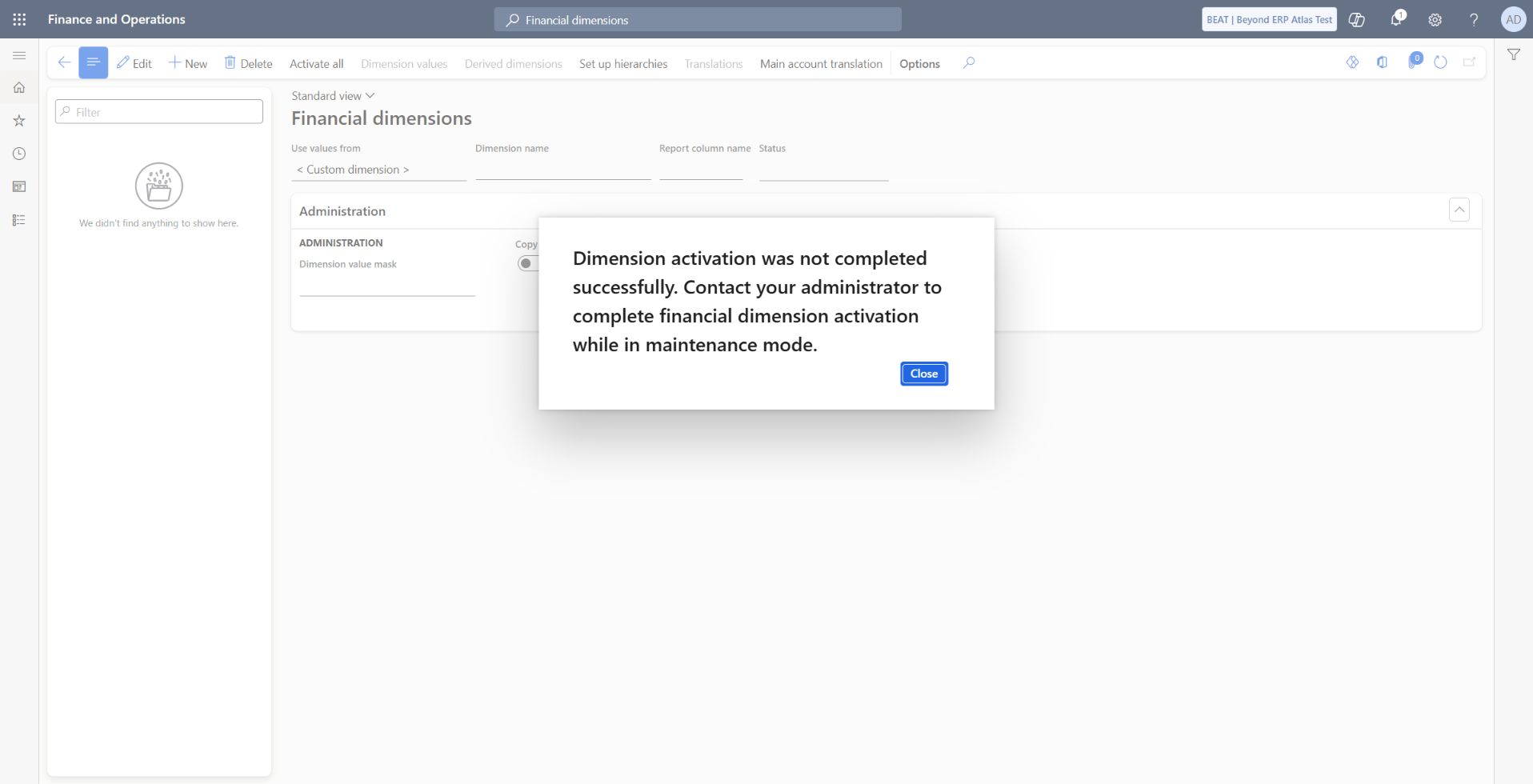Open the Use values from dropdown
This screenshot has width=1533, height=784.
(378, 170)
